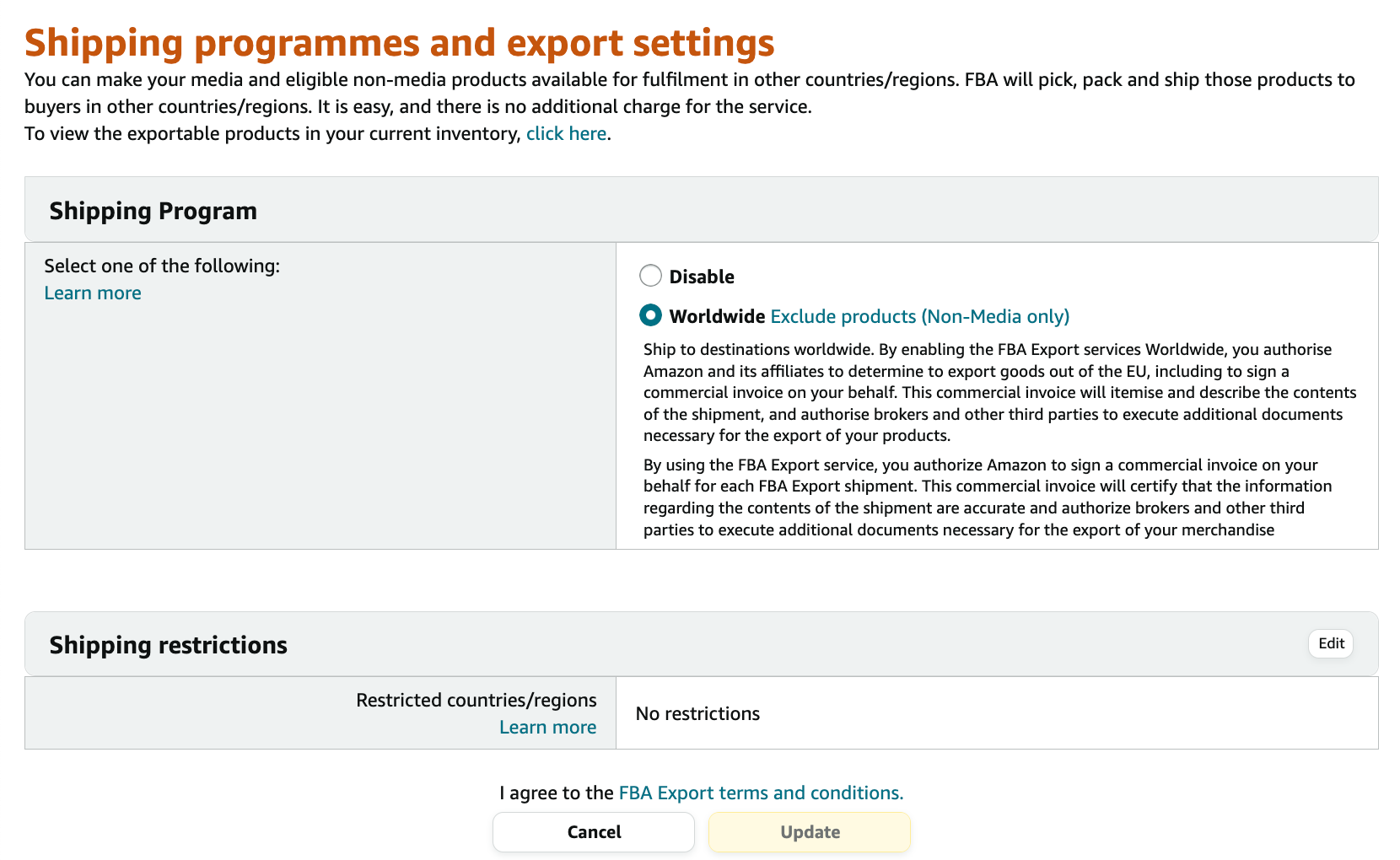
Task: Open Learn more under Restricted countries/regions
Action: (547, 727)
